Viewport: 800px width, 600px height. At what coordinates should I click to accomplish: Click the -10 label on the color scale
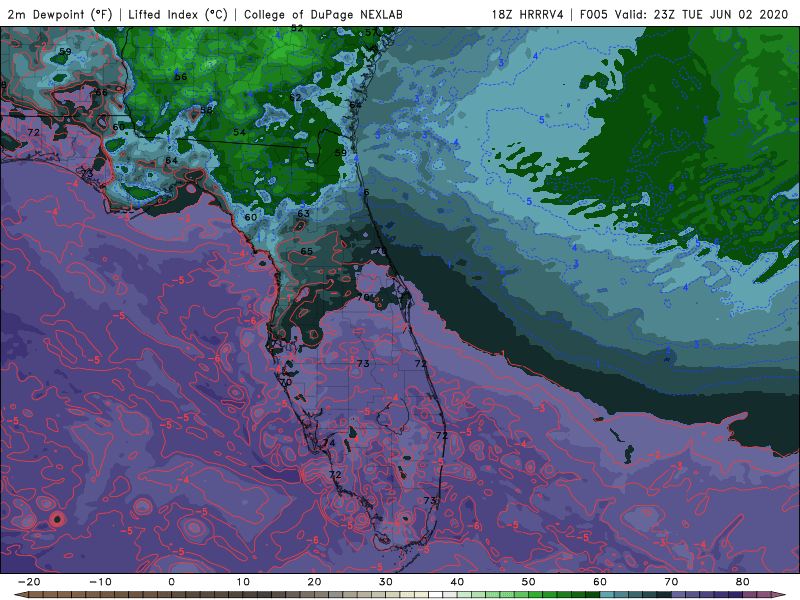tap(100, 582)
